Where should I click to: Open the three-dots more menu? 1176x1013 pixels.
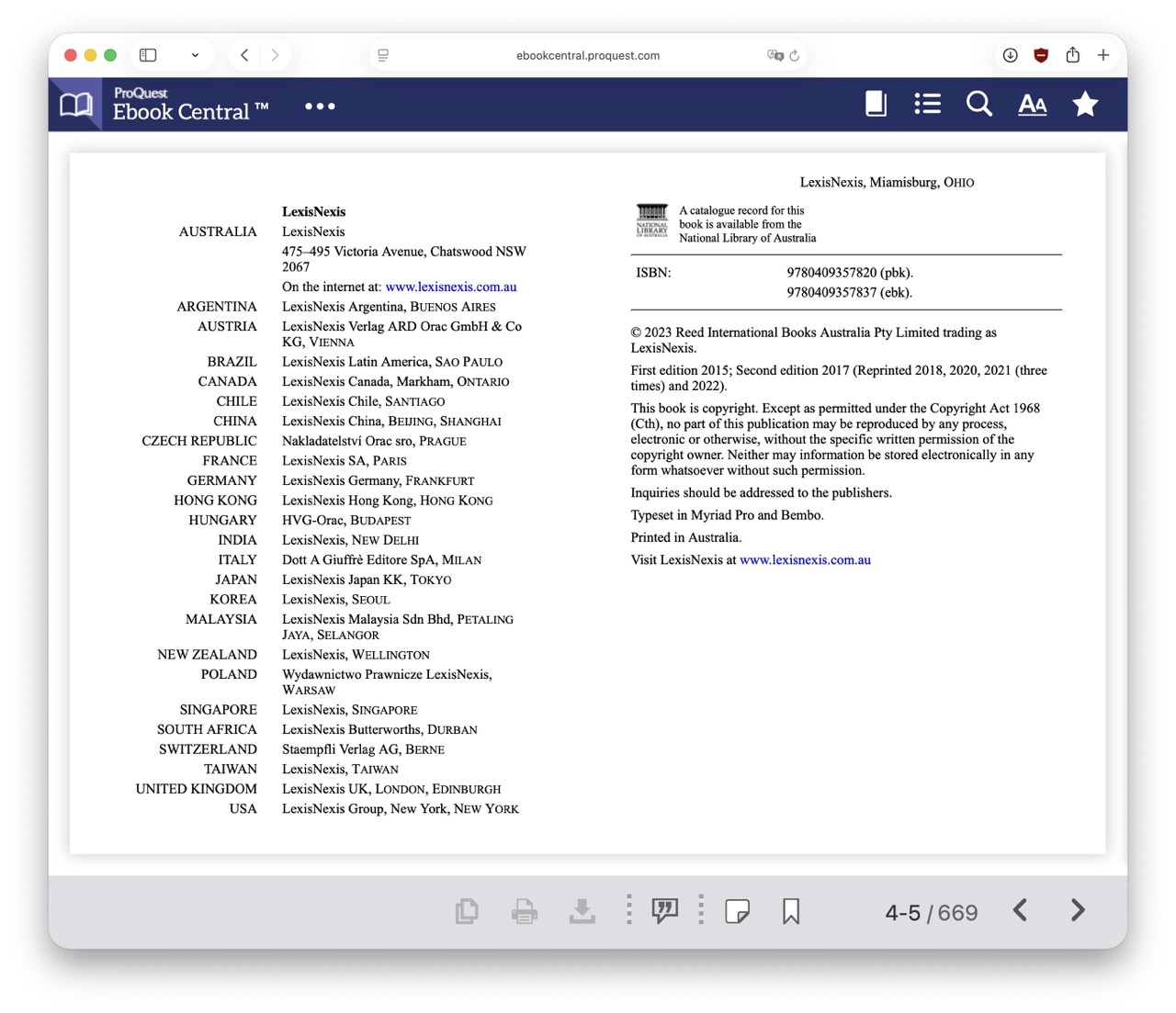[x=320, y=107]
